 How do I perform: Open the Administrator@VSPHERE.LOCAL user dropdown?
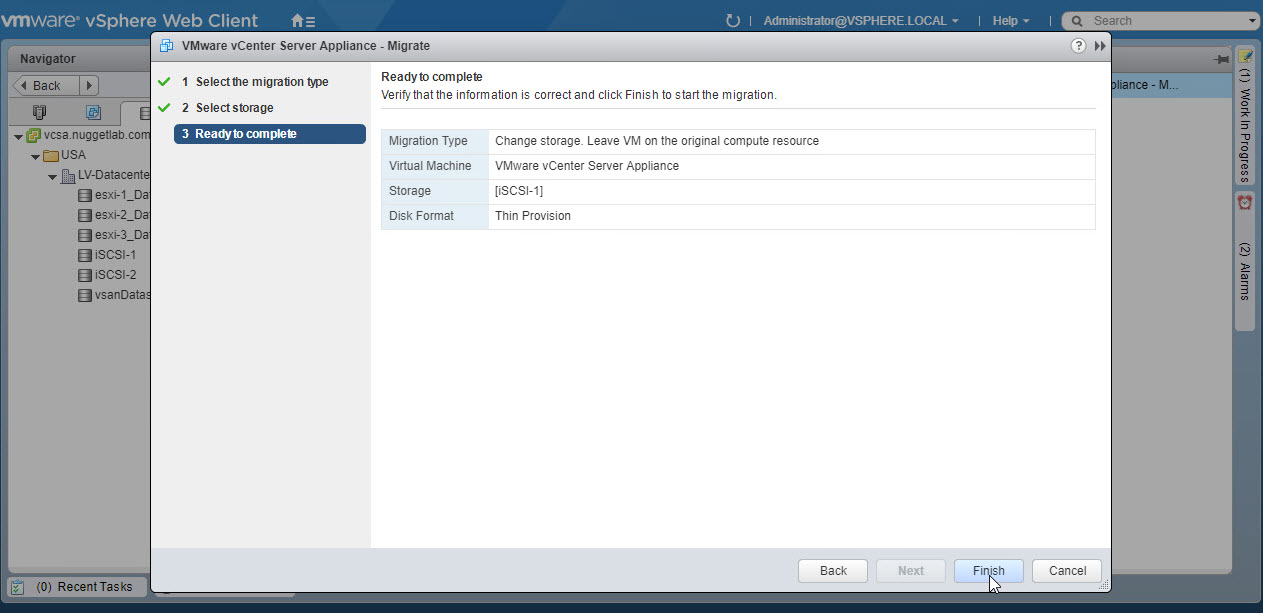point(860,21)
